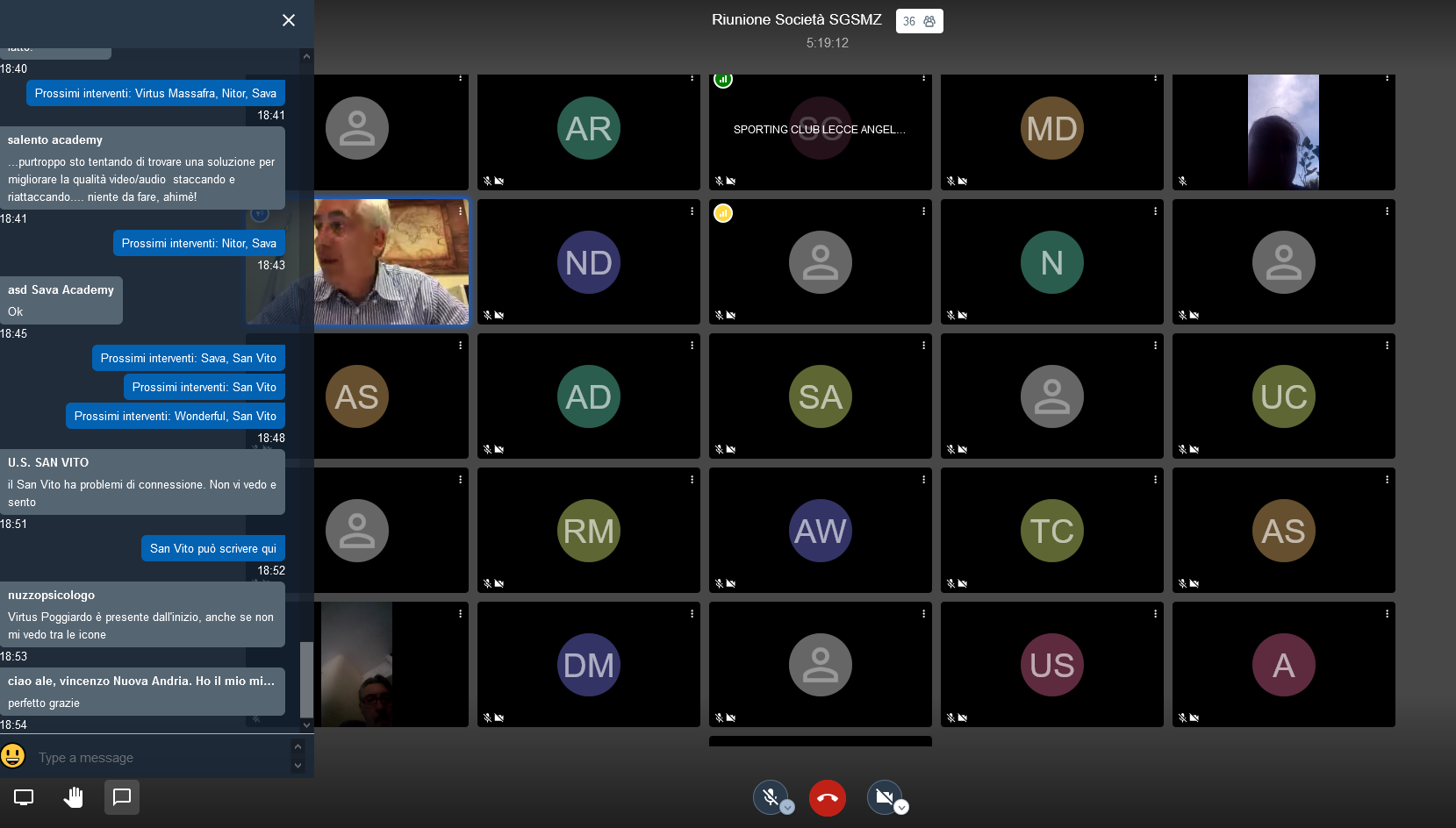Screen dimensions: 1456x828
Task: Click green connection indicator on Sporting Club tile
Action: click(x=723, y=80)
